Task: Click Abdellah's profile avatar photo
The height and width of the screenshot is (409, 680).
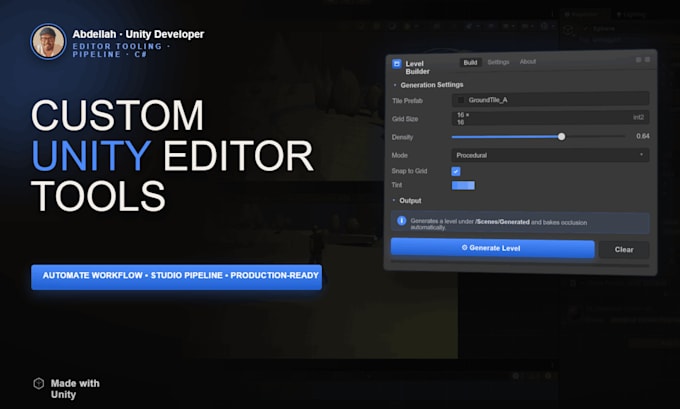Action: click(48, 41)
